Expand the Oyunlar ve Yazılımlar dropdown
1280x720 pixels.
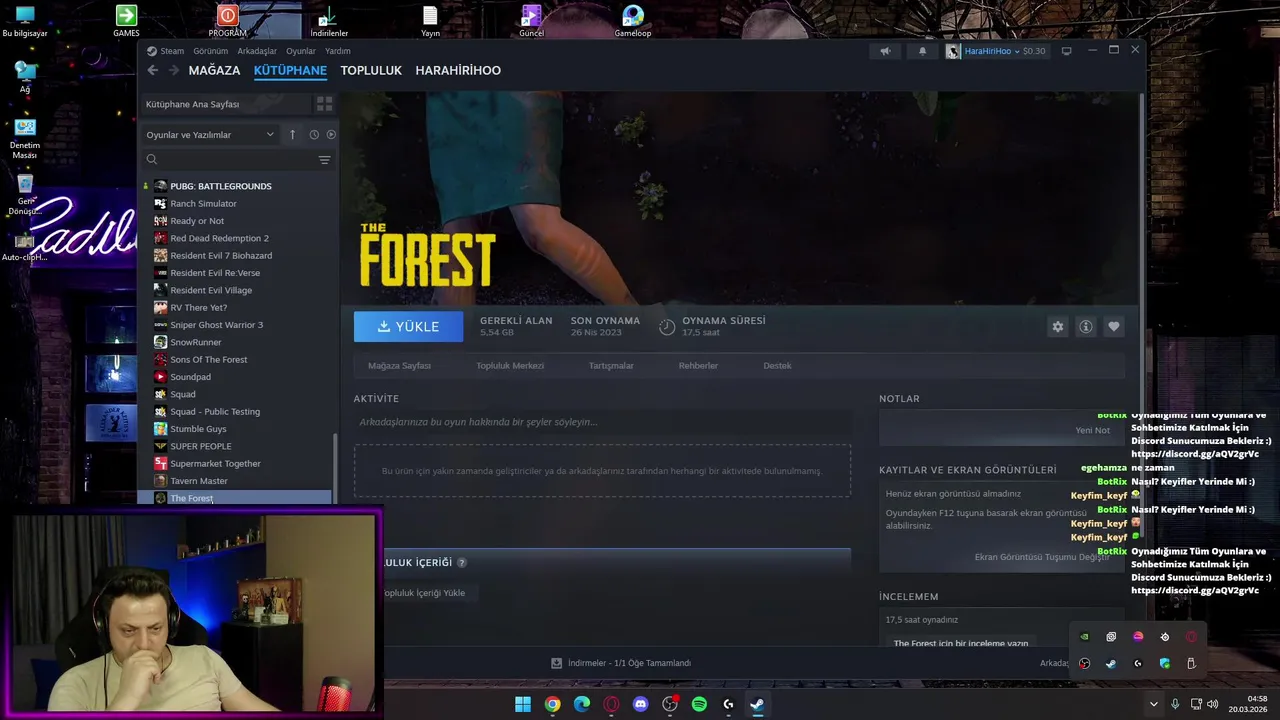pyautogui.click(x=210, y=134)
